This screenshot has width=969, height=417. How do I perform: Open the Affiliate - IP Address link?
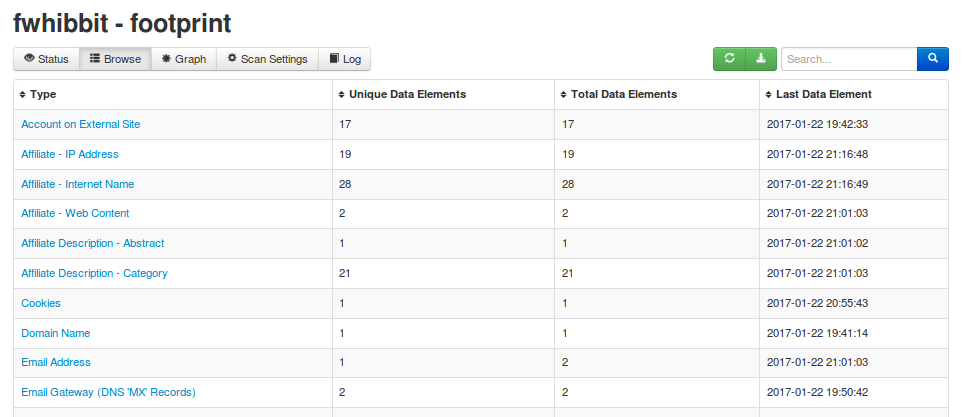(x=69, y=154)
